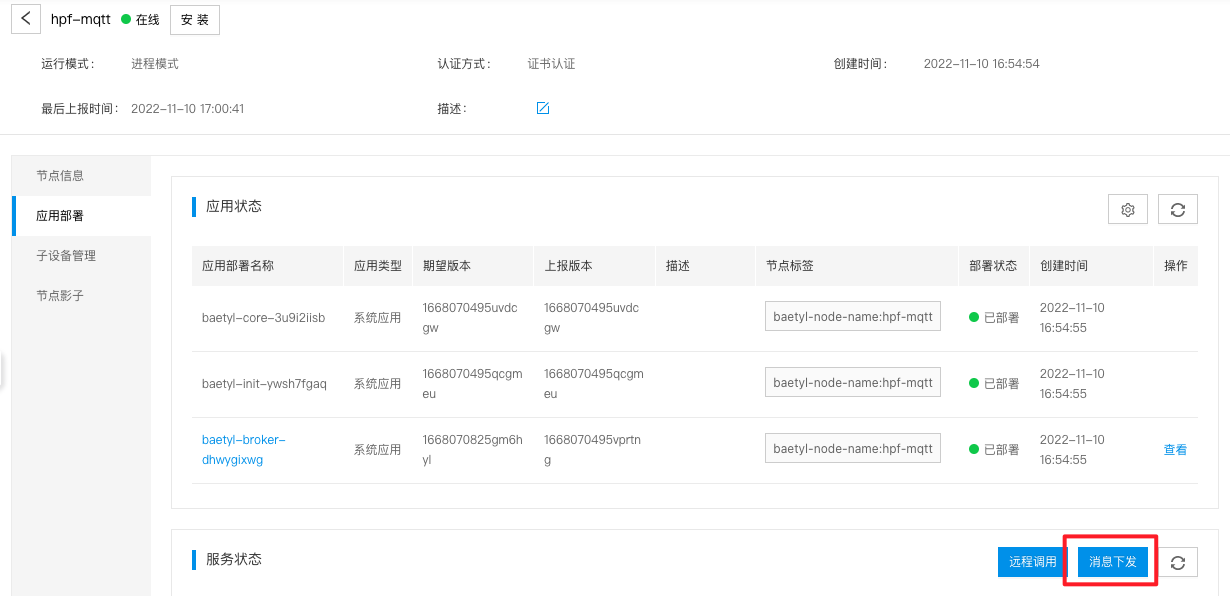
Task: Click the 操作 column header
Action: tap(1175, 266)
